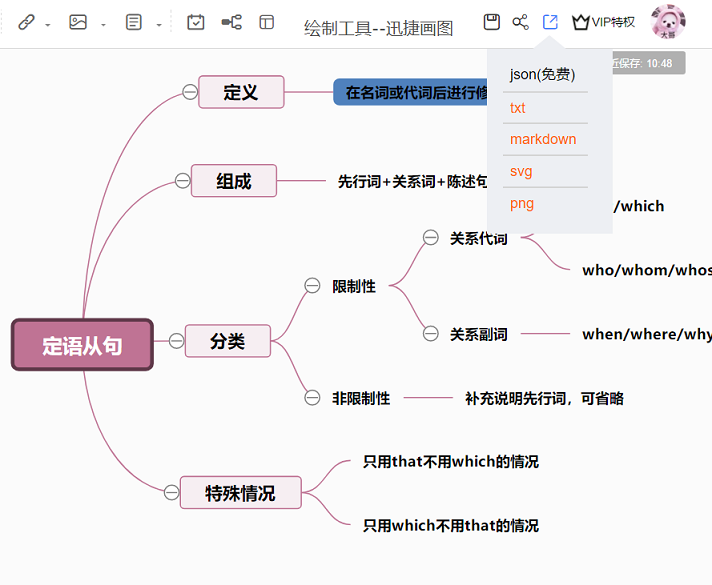
Task: Choose png export option
Action: [x=522, y=203]
